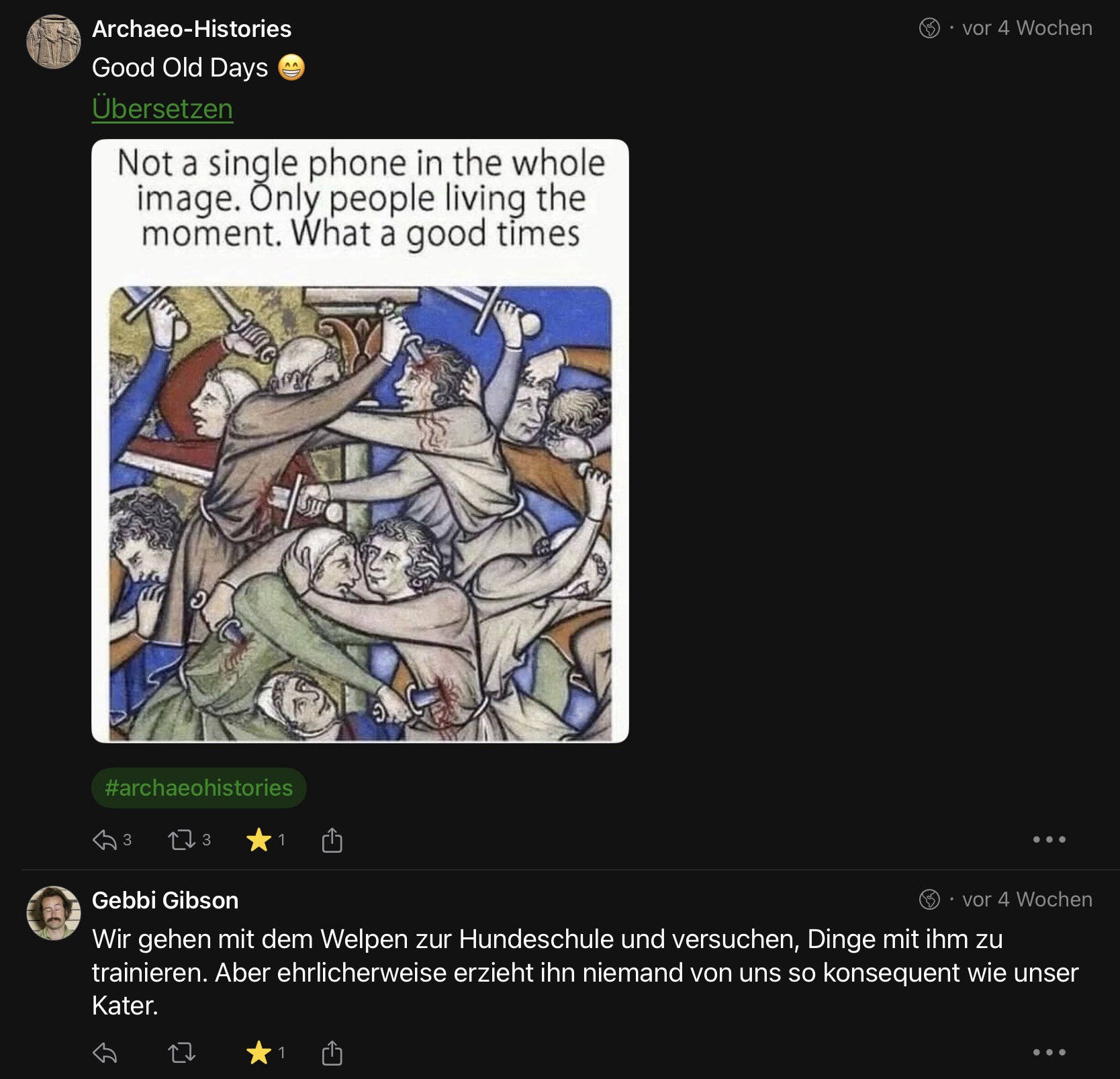Screen dimensions: 1120x1079
Task: Toggle favorite star on Gebbi Gibson's comment
Action: [259, 1053]
